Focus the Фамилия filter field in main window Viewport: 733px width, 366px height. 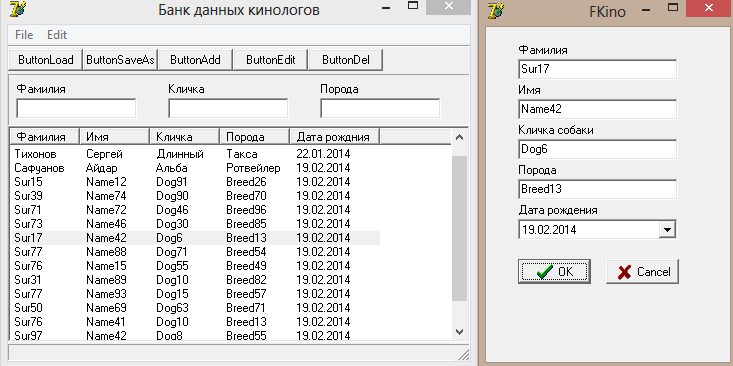point(76,108)
